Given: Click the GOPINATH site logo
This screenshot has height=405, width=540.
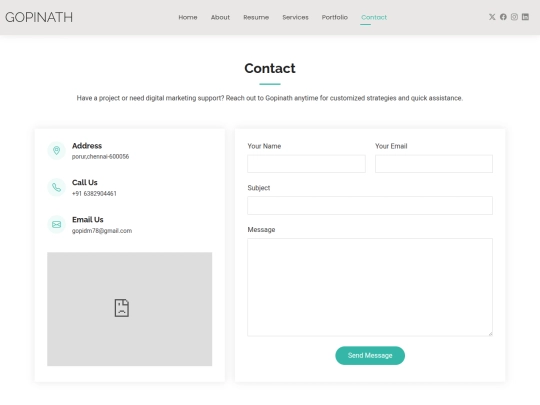Looking at the screenshot, I should click(x=39, y=17).
